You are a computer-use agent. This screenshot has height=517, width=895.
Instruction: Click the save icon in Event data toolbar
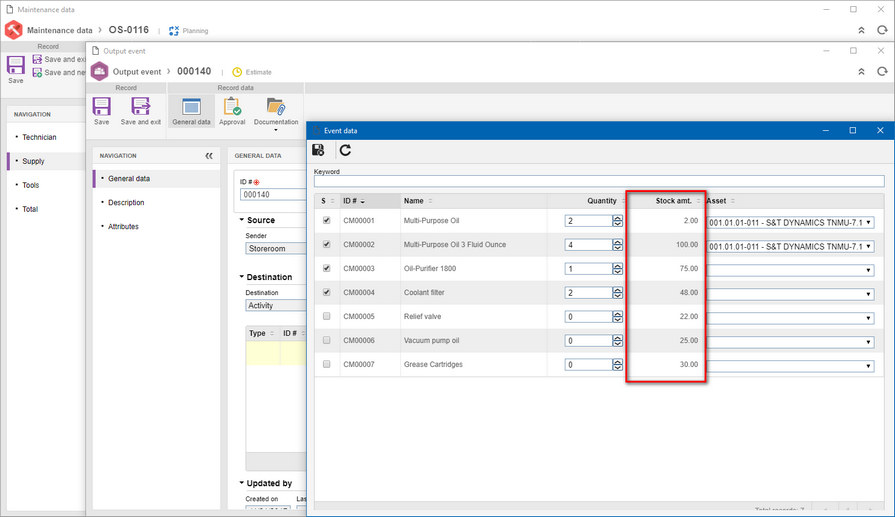click(318, 150)
